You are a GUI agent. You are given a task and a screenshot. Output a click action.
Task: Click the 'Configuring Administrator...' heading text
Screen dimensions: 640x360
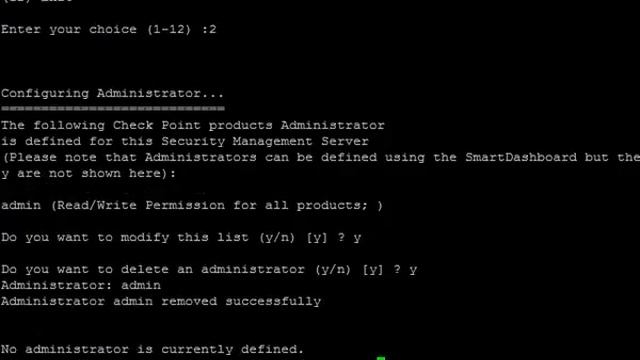coord(113,93)
